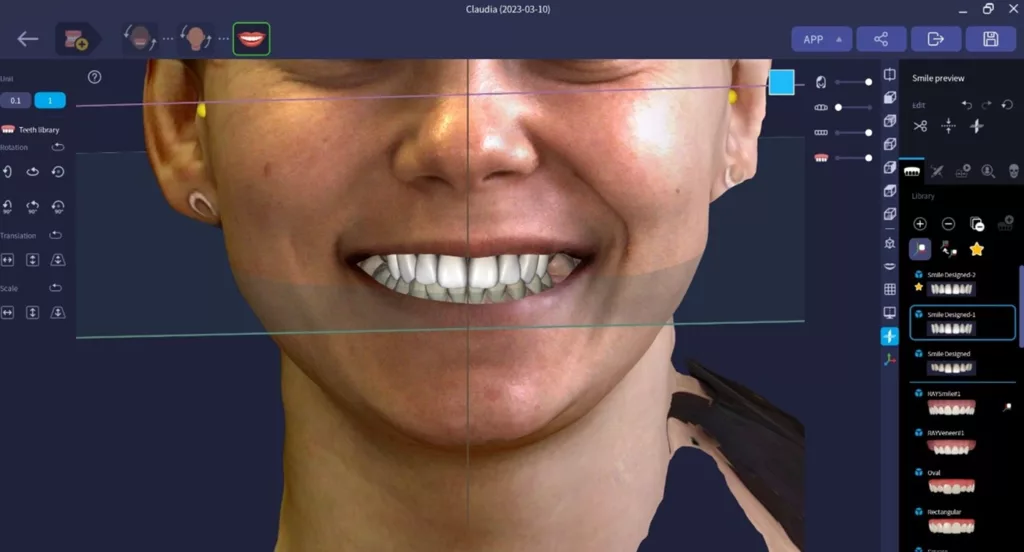Viewport: 1024px width, 552px height.
Task: Click the blue color swatch
Action: click(781, 82)
